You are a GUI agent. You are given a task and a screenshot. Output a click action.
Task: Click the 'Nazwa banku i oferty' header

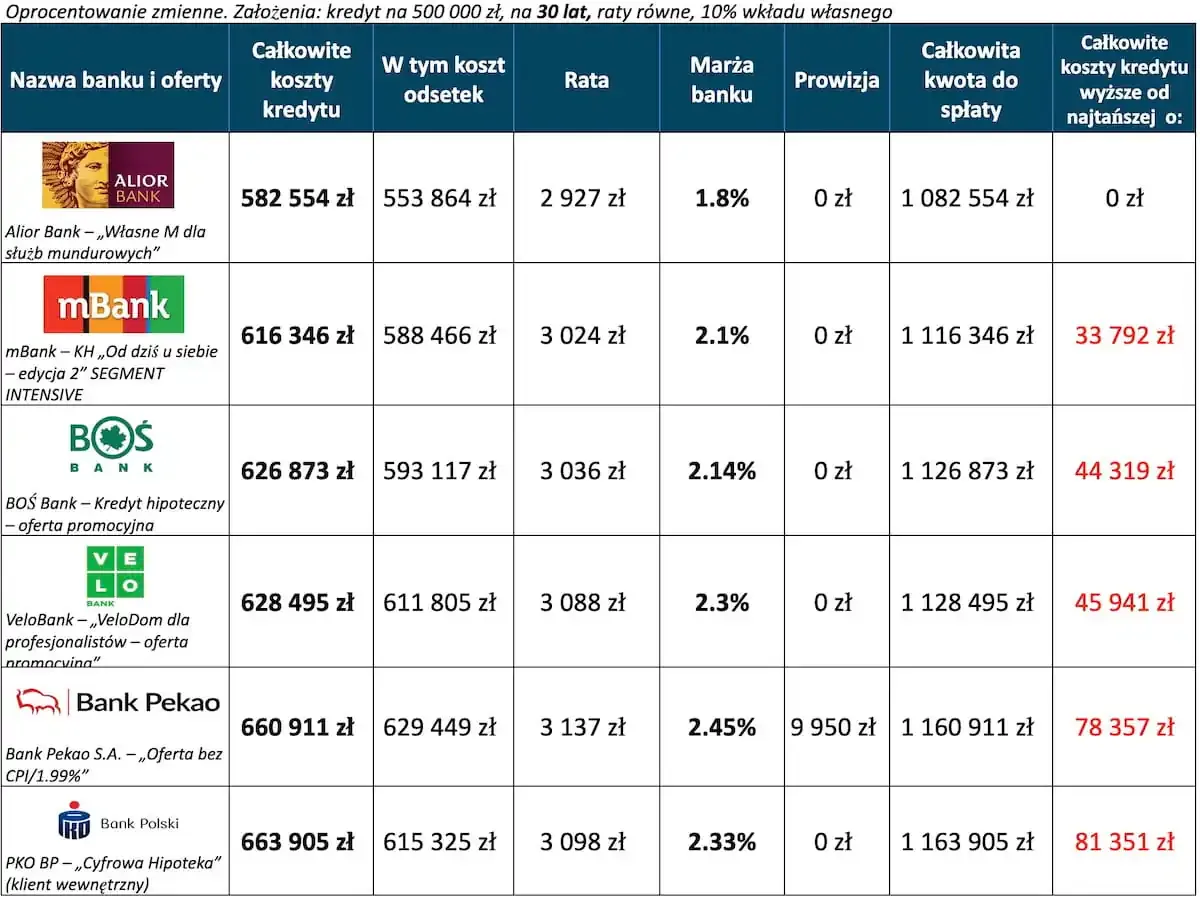(x=115, y=80)
